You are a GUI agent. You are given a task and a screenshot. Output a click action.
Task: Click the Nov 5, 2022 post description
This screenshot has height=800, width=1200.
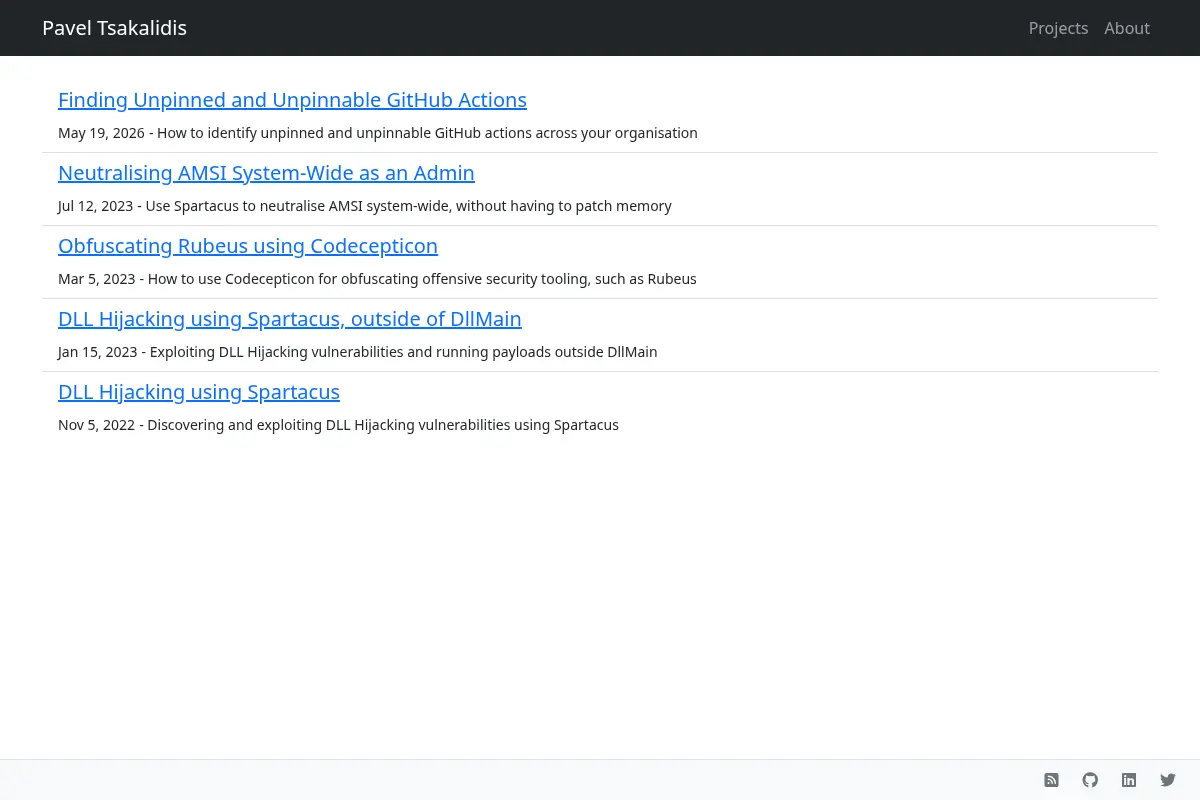click(x=338, y=425)
